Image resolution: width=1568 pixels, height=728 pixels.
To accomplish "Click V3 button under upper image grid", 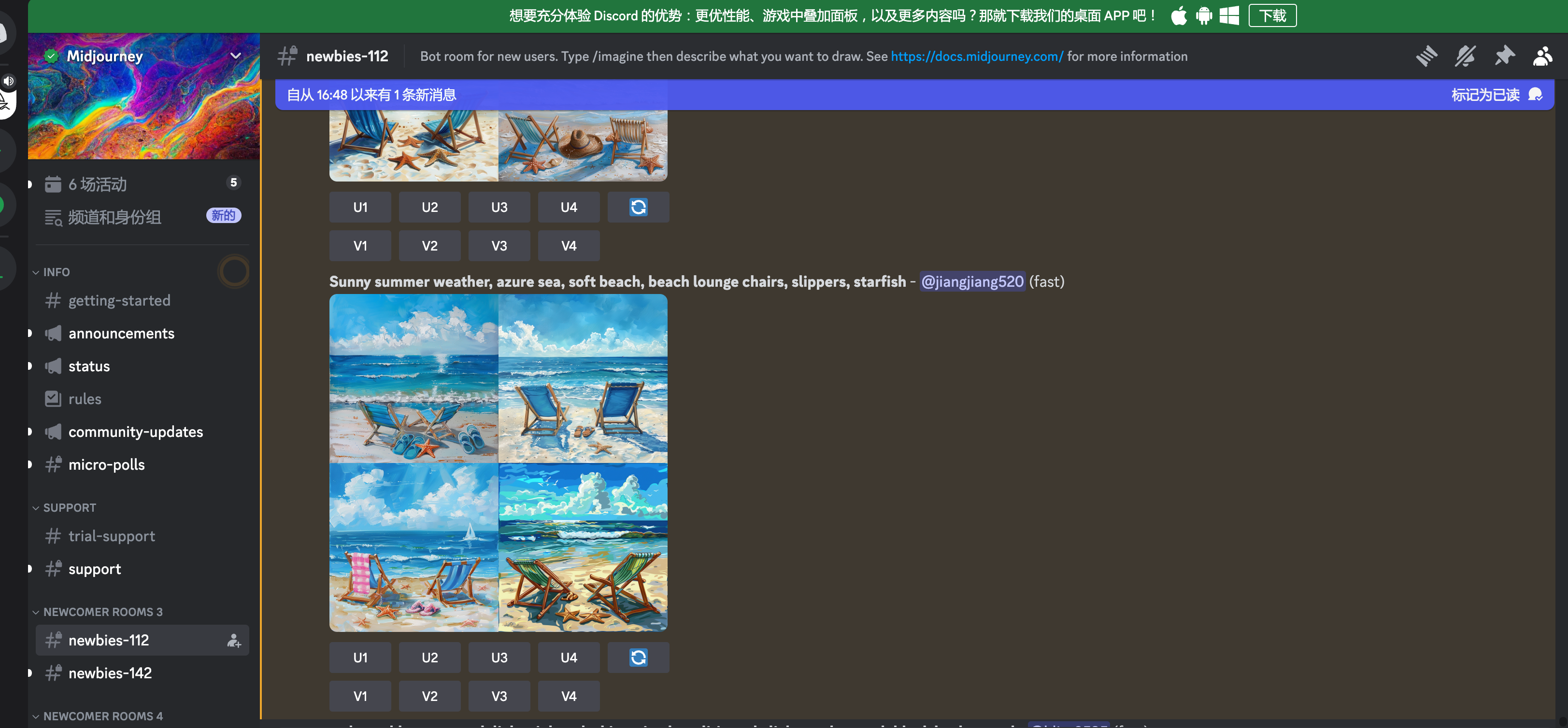I will coord(499,246).
